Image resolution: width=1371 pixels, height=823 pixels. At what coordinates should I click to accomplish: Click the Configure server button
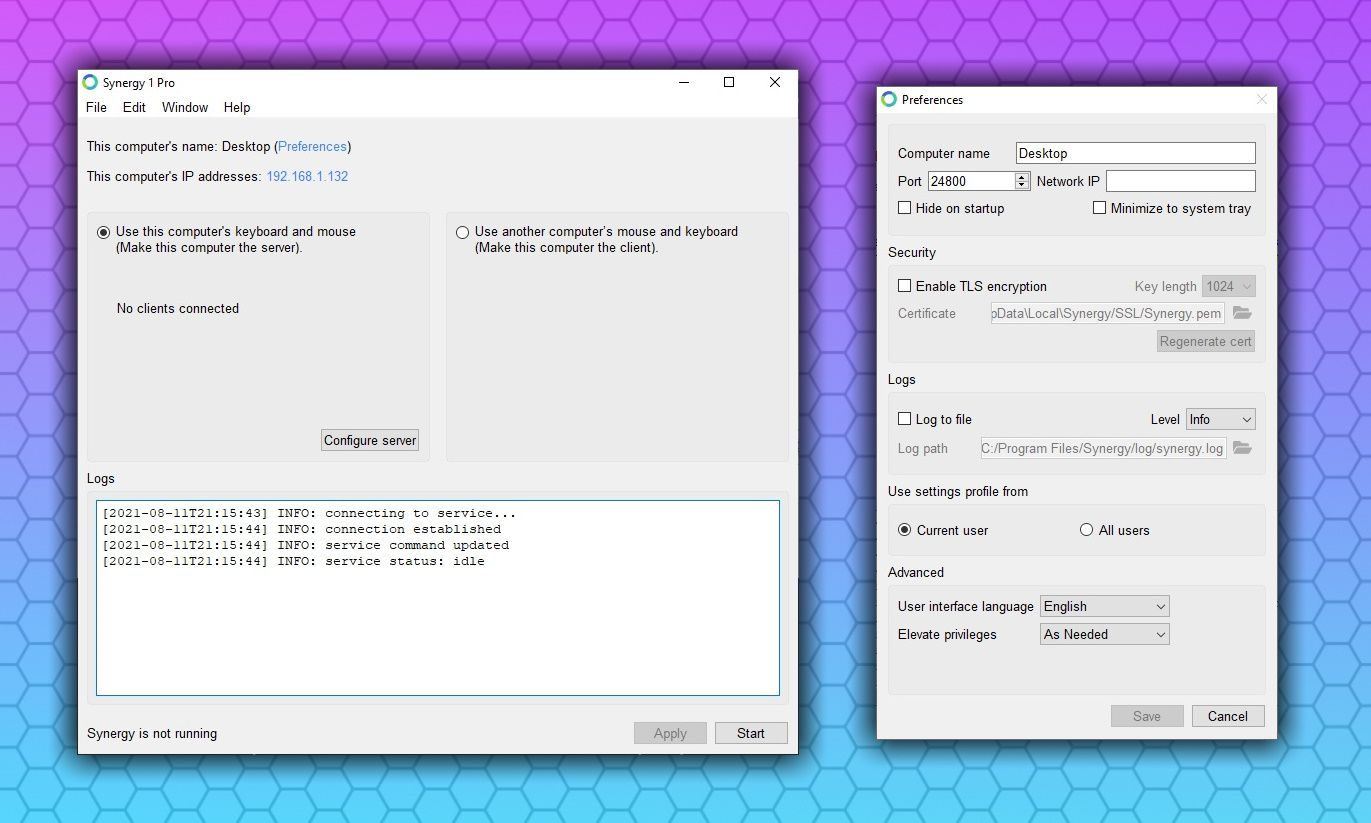coord(370,440)
